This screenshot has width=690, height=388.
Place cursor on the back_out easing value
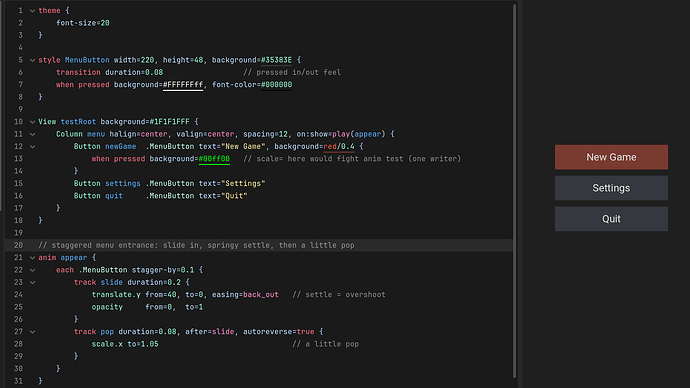click(261, 295)
